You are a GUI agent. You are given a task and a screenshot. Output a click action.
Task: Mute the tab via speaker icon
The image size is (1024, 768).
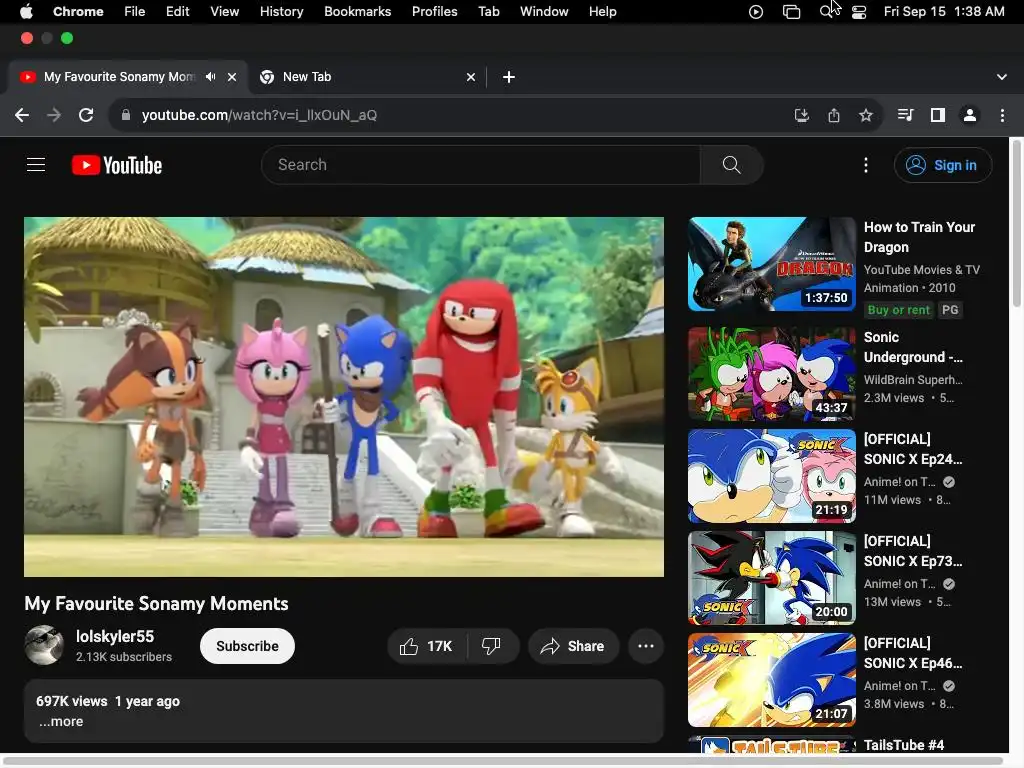coord(210,76)
